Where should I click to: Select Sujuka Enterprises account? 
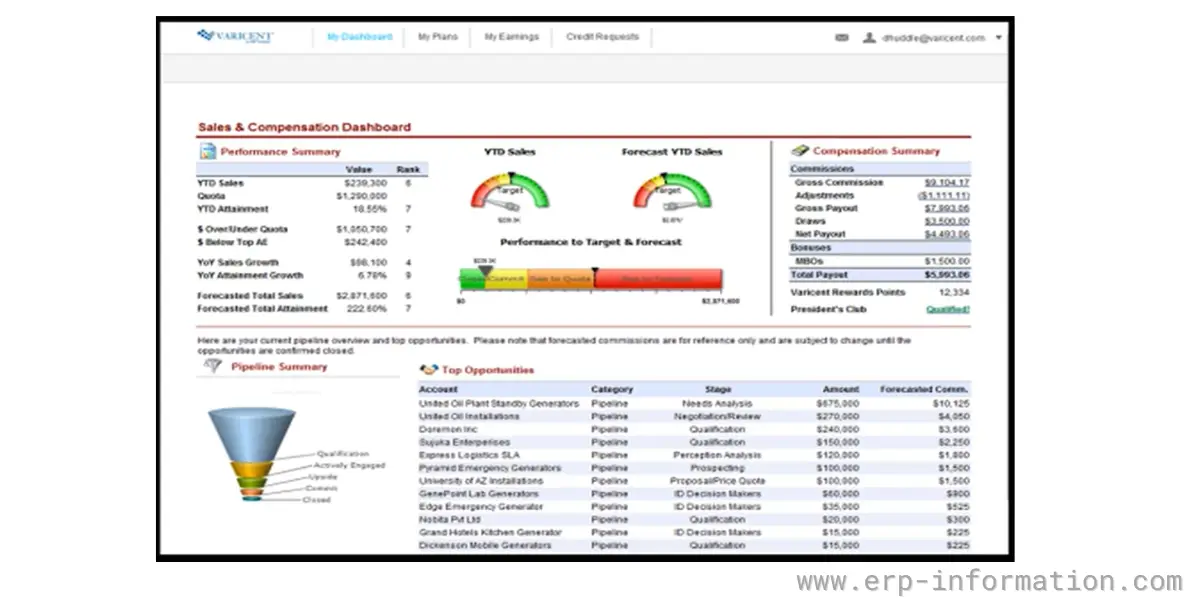(x=464, y=442)
